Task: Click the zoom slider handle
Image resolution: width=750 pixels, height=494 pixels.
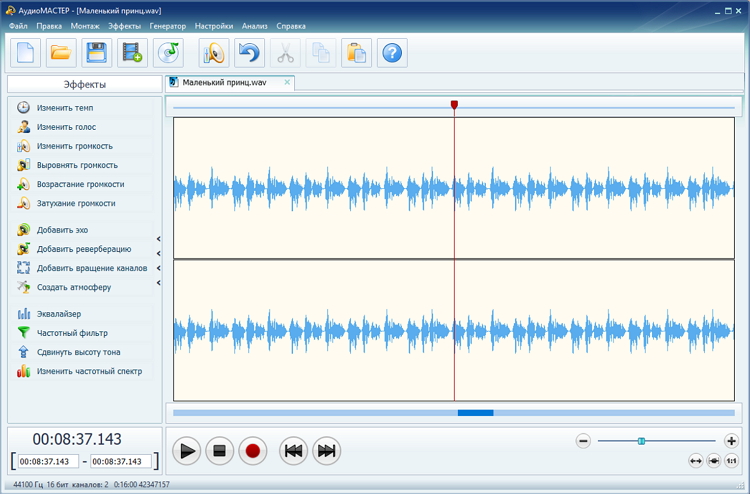Action: tap(641, 441)
